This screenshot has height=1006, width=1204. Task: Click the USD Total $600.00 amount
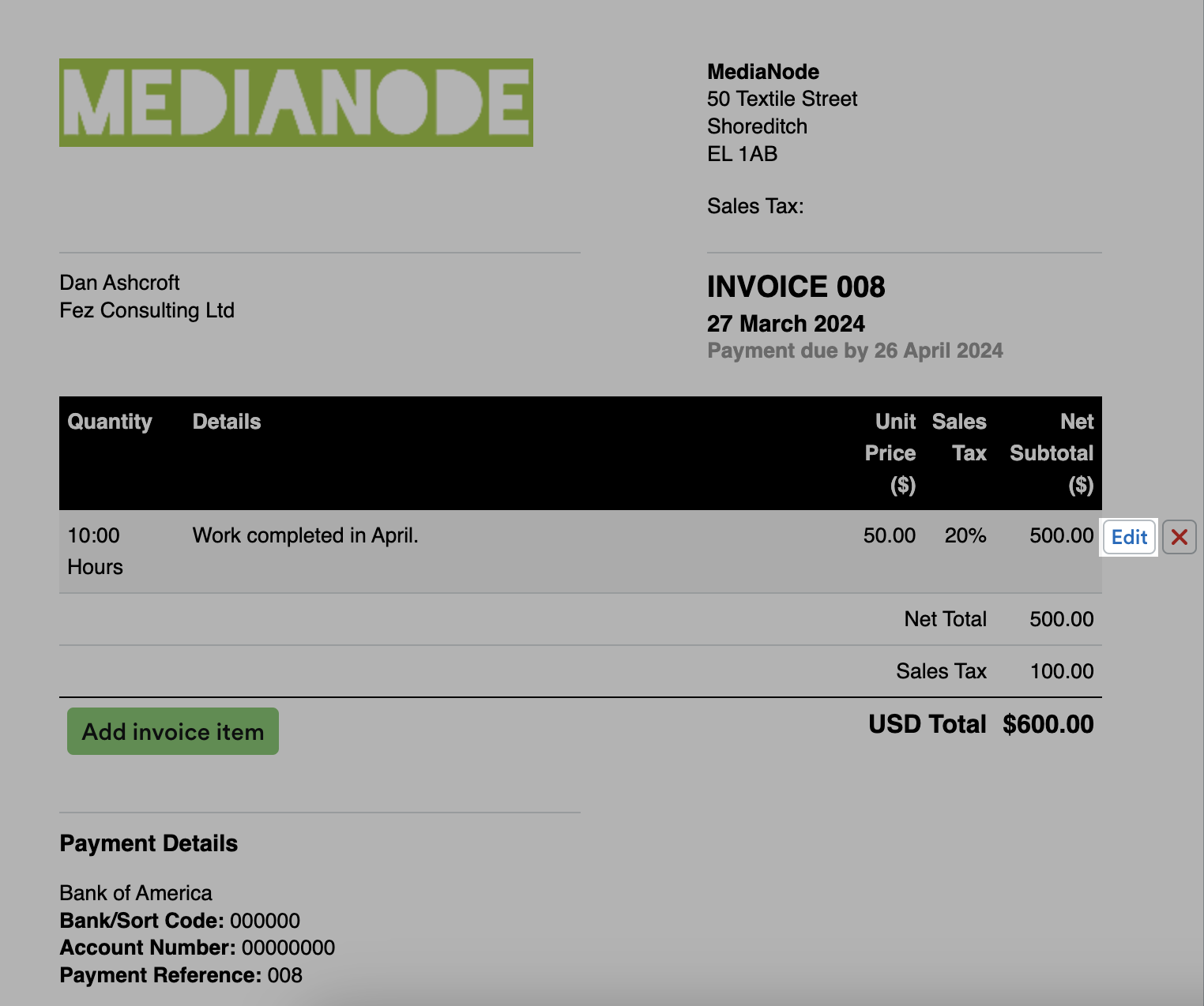tap(1048, 724)
